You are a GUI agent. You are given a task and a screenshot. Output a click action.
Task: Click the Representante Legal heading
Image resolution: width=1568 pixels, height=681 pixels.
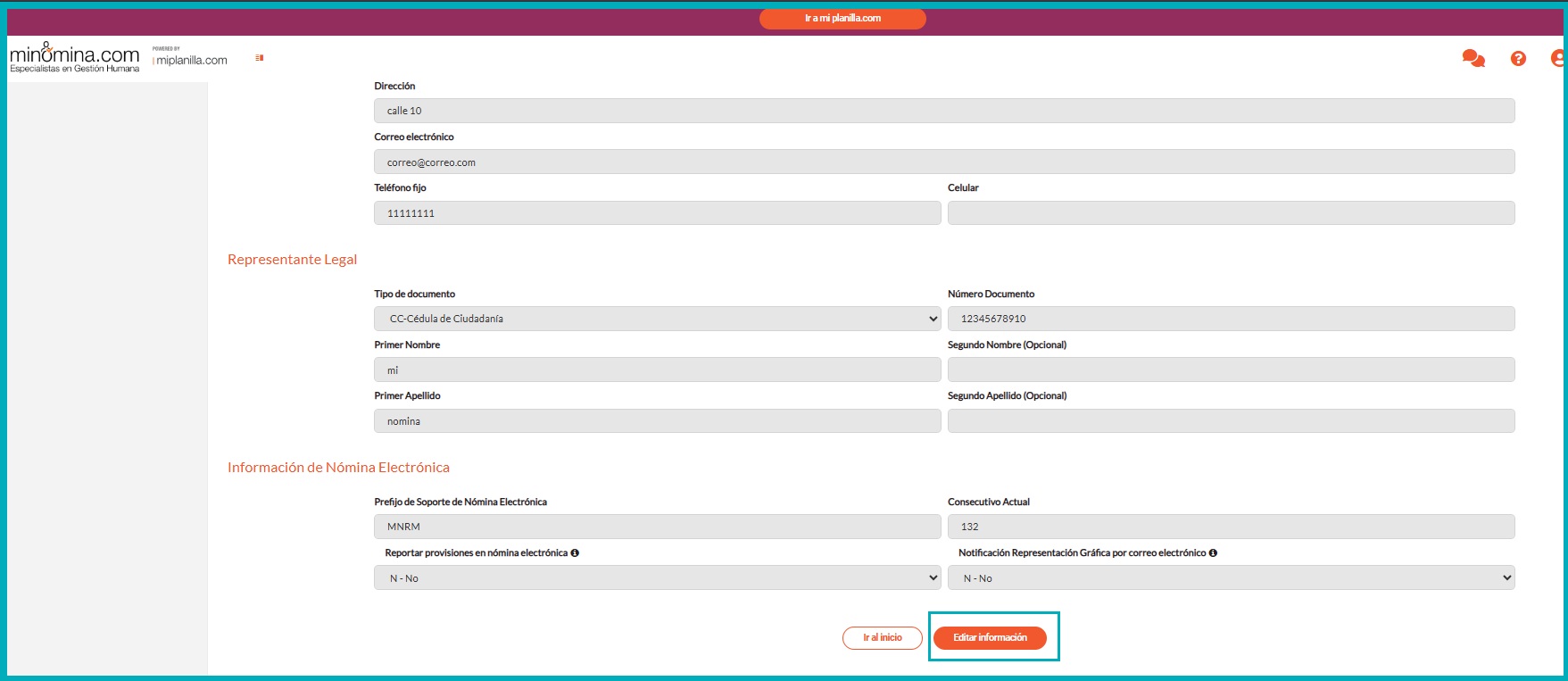click(292, 260)
